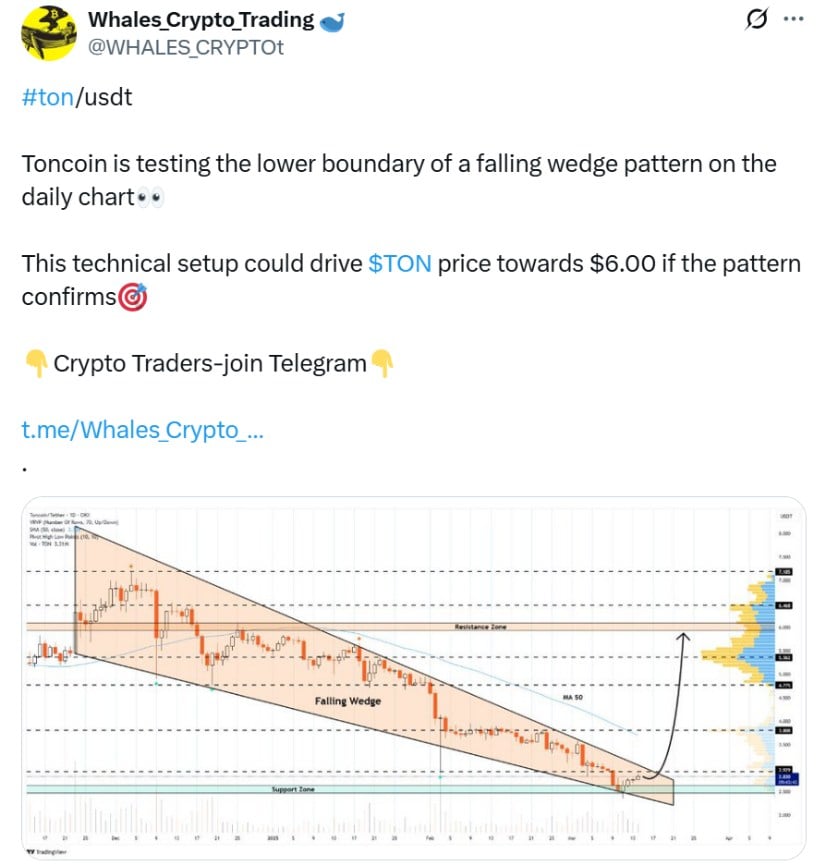This screenshot has width=825, height=865.
Task: Click the Support Zone label on chart
Action: click(x=293, y=789)
